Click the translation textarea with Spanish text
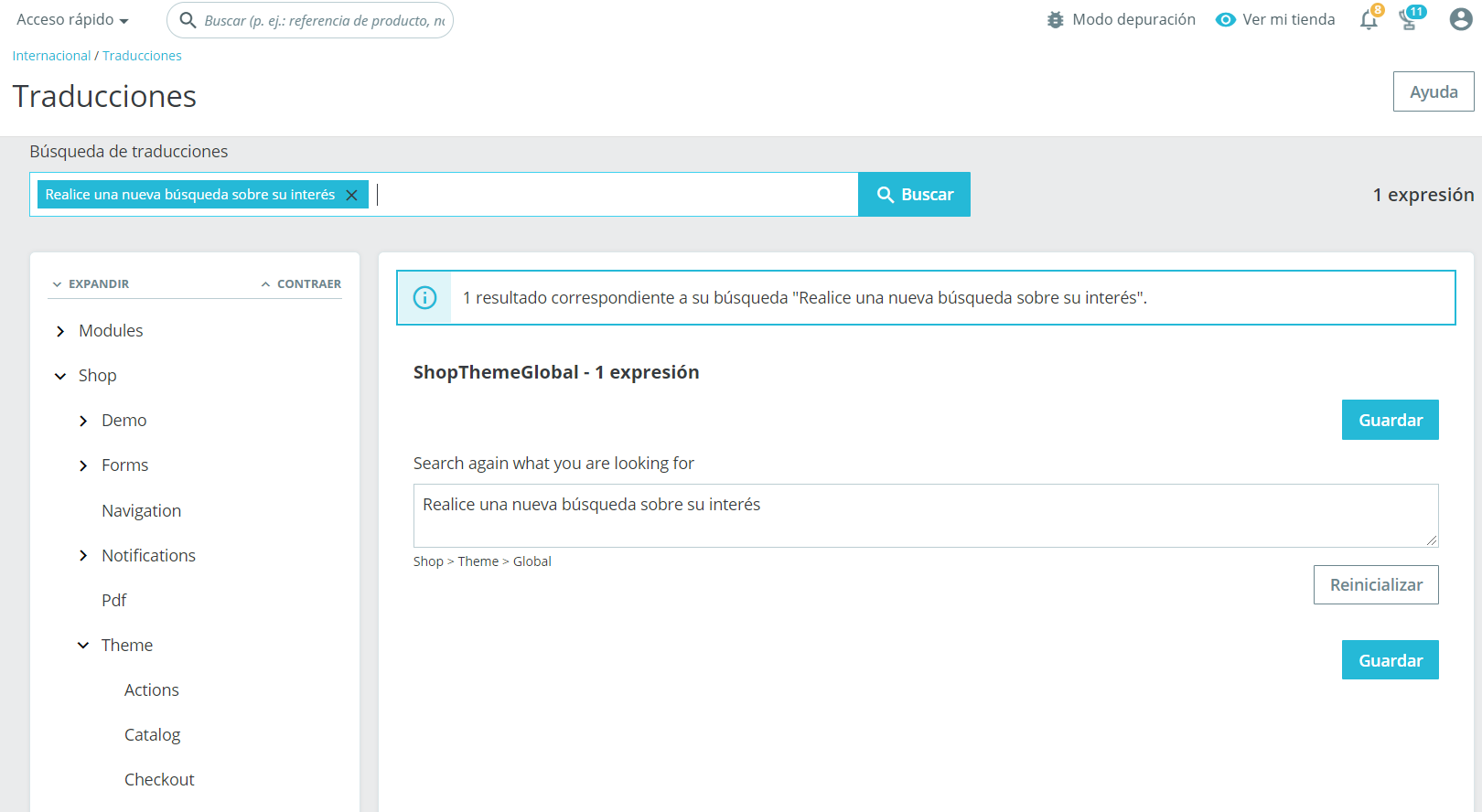 point(926,516)
